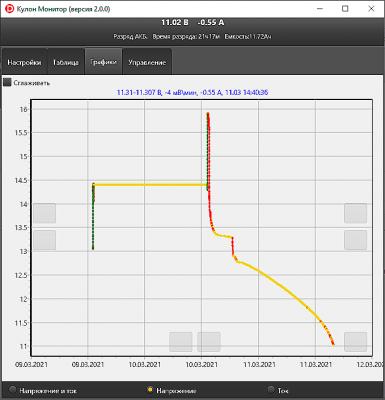Open the Настройки tab
Viewport: 385px width, 400px height.
(x=24, y=62)
